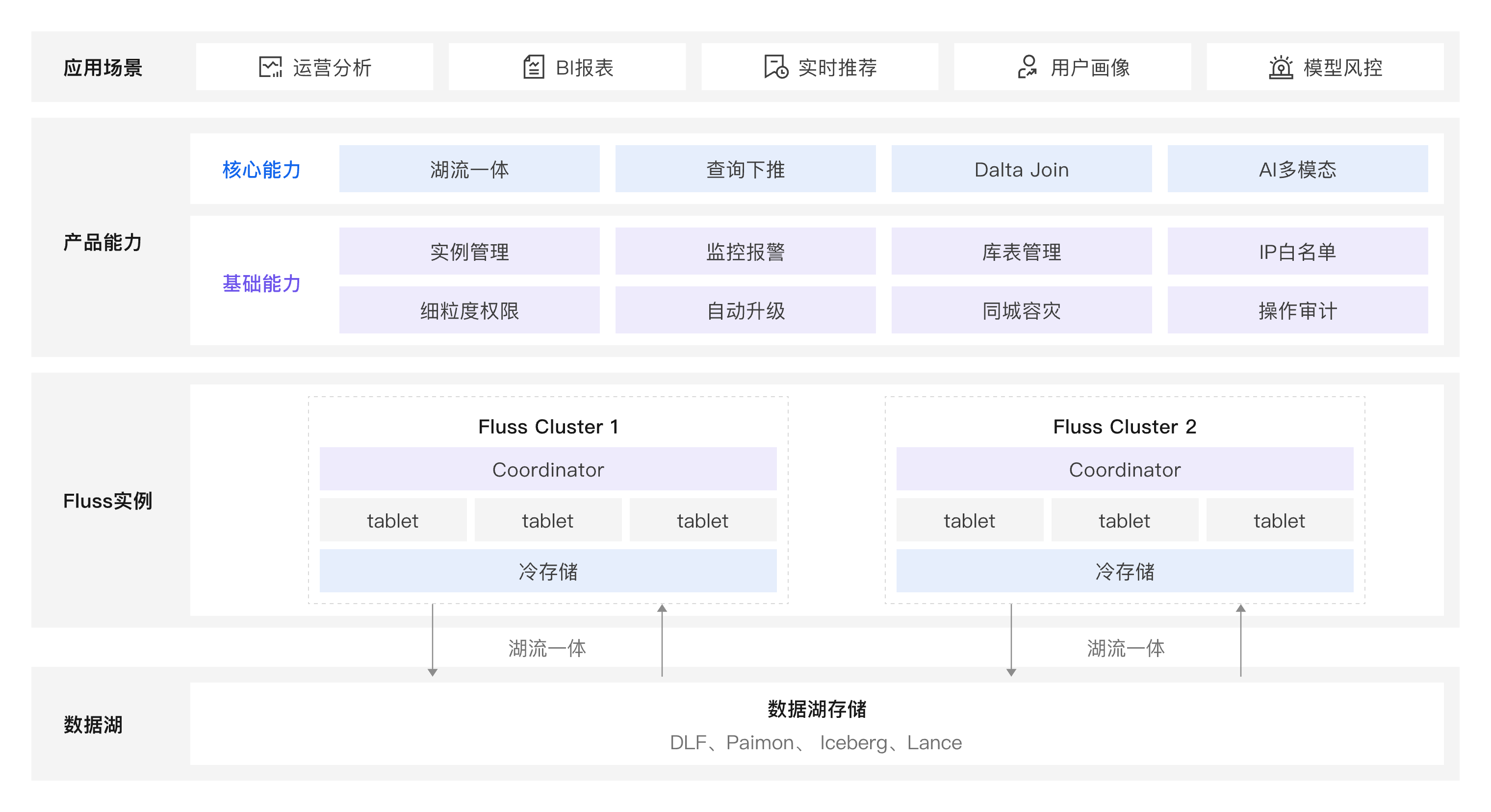
Task: Click the upward arrow under Fluss Cluster 2
Action: (x=1240, y=641)
